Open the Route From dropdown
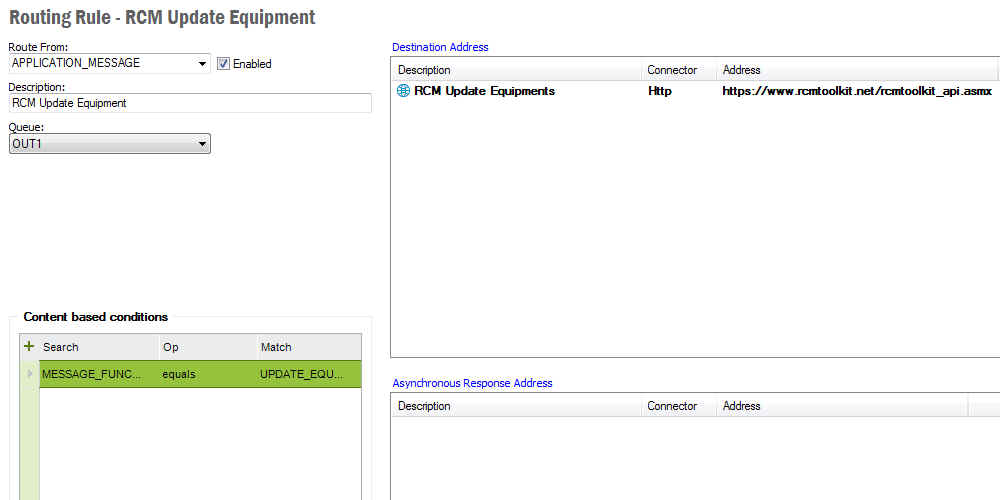The width and height of the screenshot is (1000, 500). pyautogui.click(x=203, y=63)
